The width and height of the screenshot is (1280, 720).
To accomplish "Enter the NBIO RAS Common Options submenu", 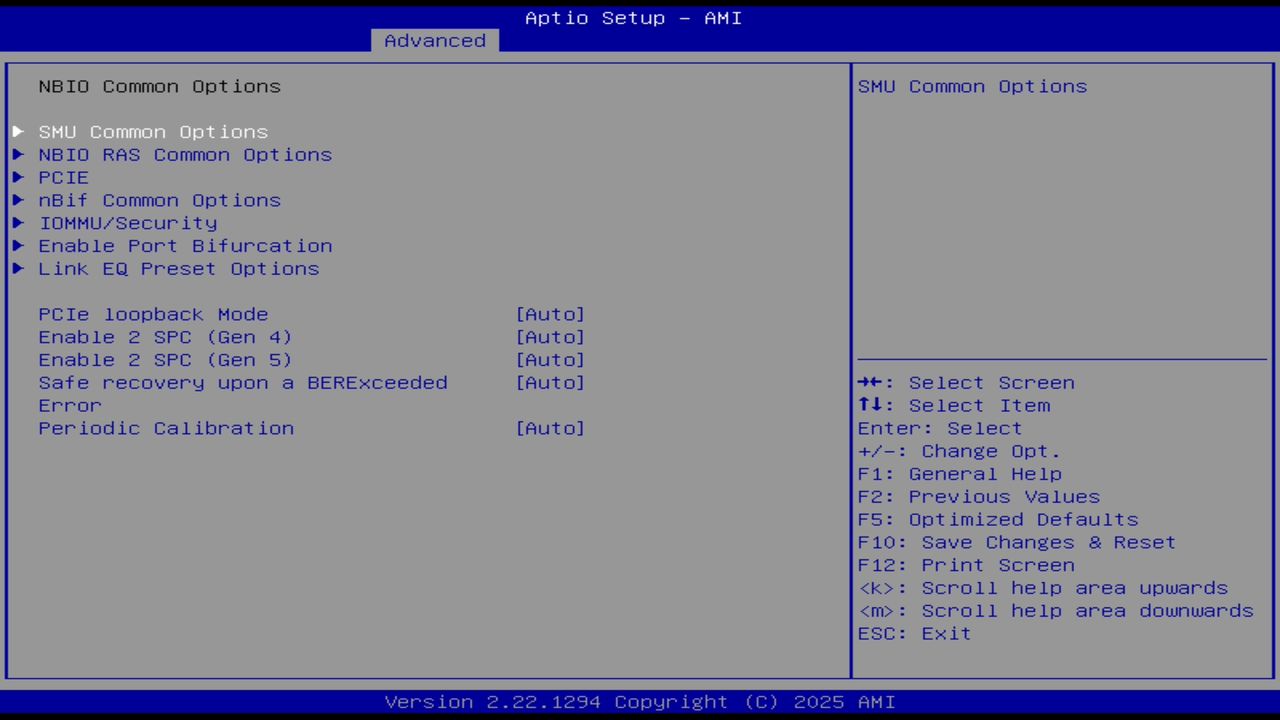I will (184, 154).
